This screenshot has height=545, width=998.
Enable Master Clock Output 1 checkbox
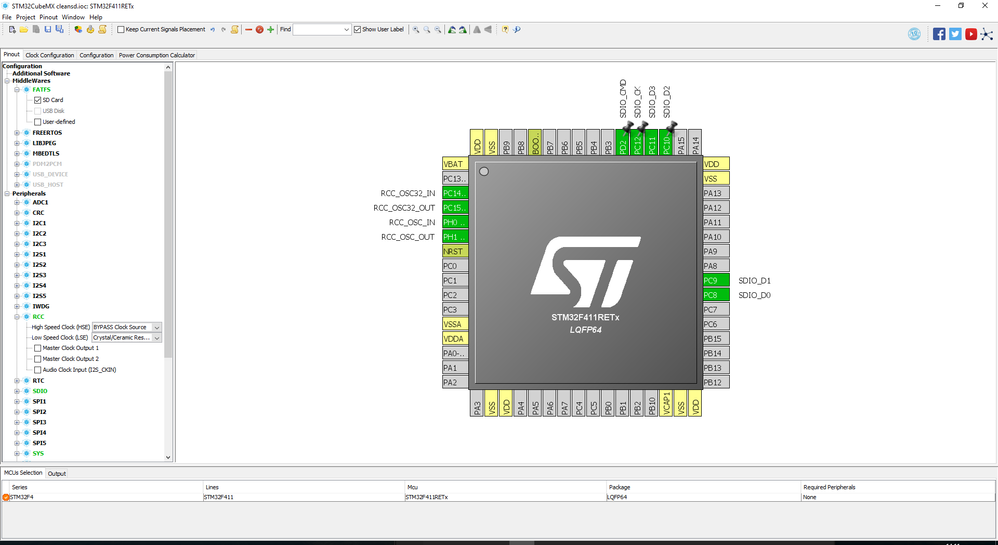(x=38, y=348)
